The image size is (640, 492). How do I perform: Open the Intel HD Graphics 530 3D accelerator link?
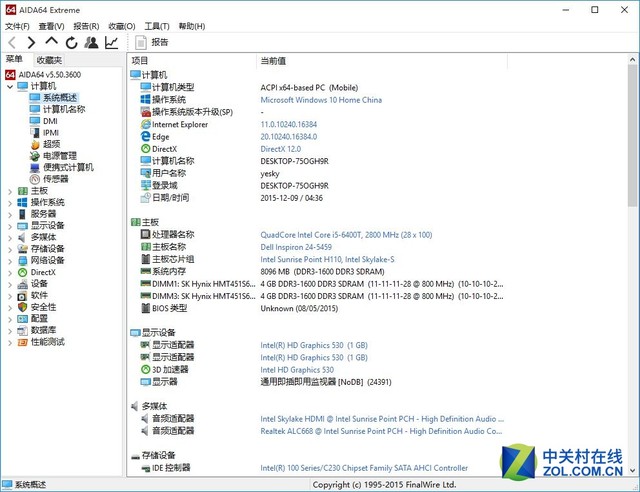pyautogui.click(x=297, y=370)
